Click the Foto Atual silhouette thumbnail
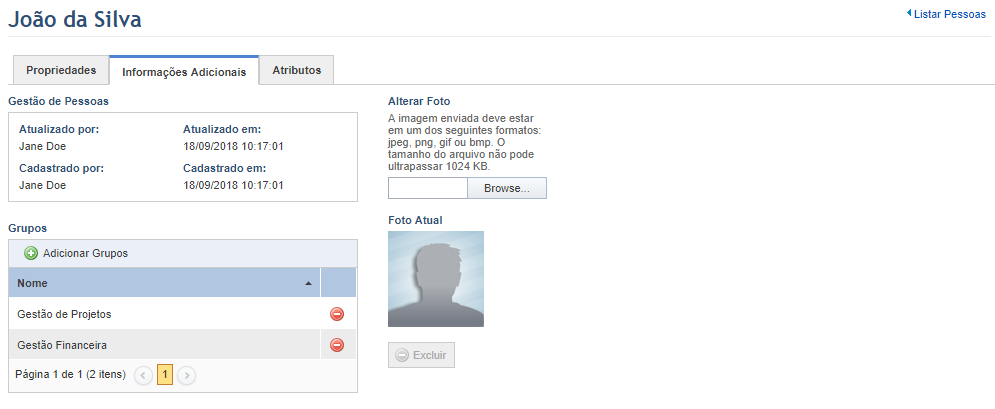 (436, 279)
